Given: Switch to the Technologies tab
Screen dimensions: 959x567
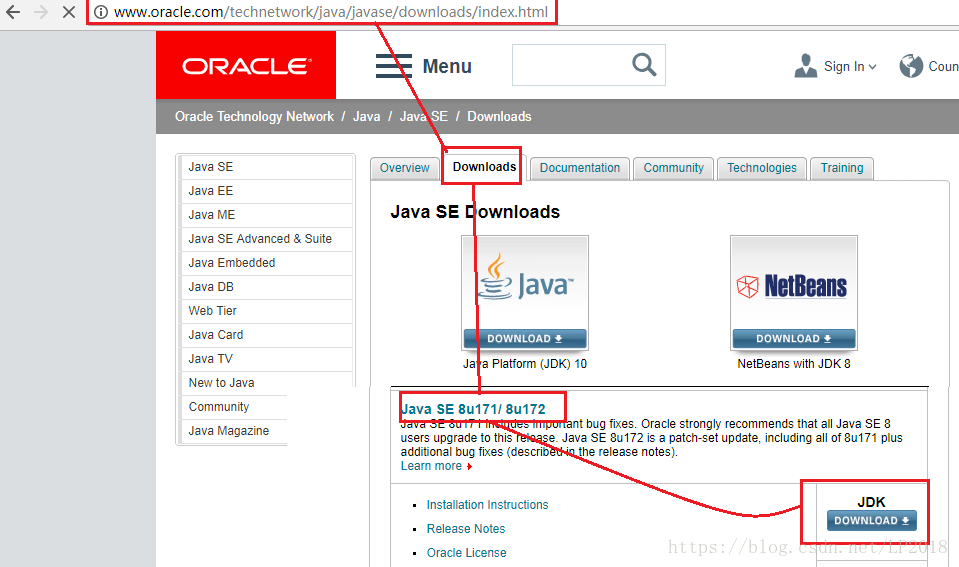Looking at the screenshot, I should 761,168.
